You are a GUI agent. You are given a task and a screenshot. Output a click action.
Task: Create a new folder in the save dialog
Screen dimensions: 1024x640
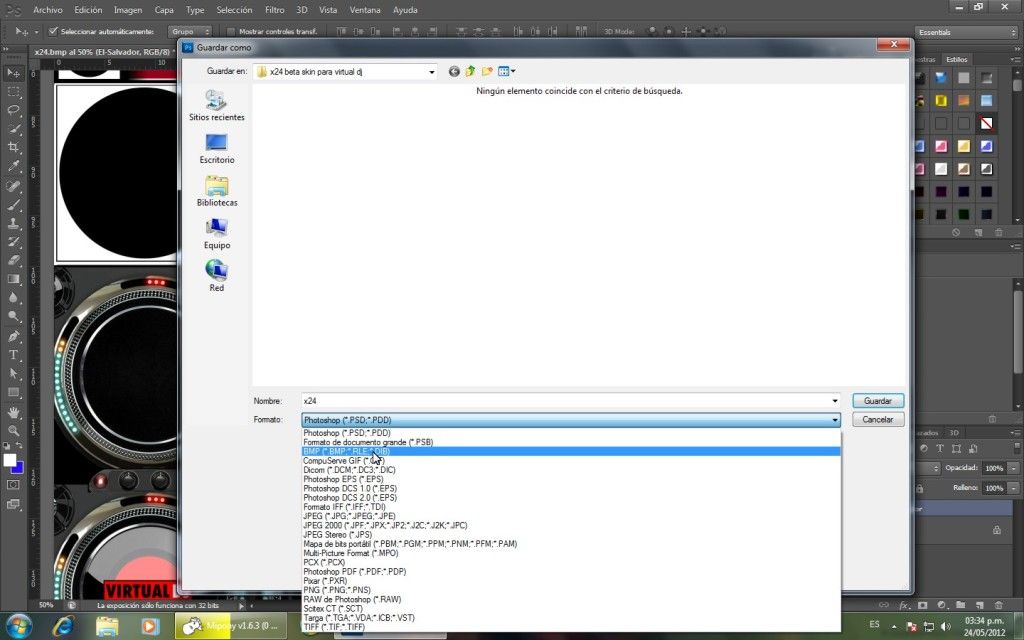487,71
